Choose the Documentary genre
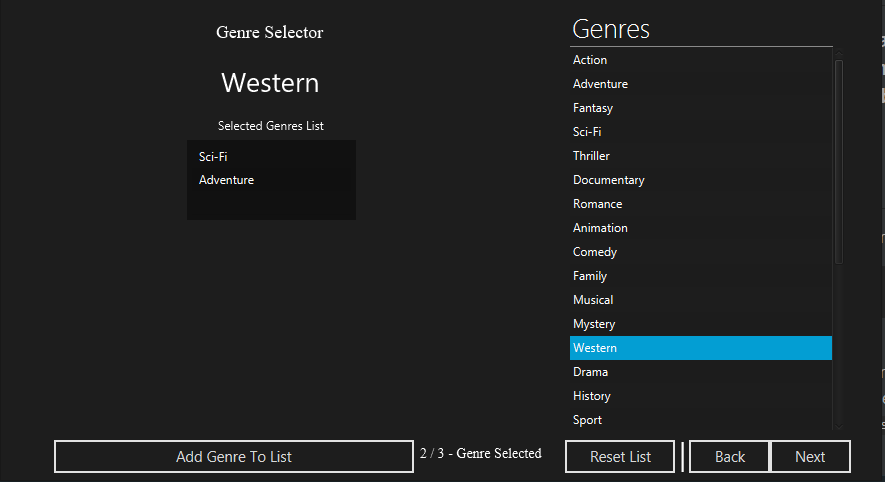 coord(608,180)
